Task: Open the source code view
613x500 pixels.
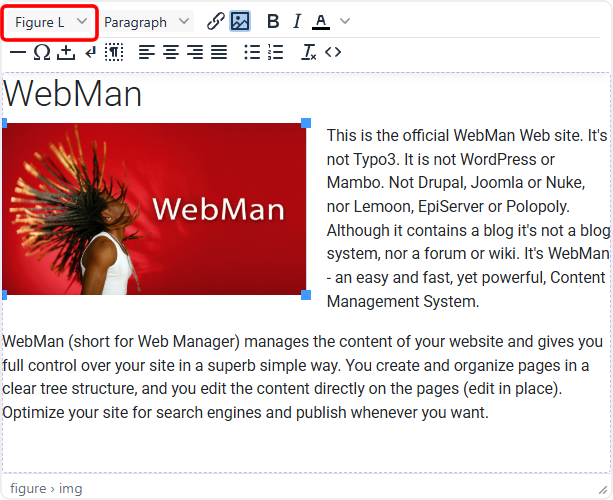Action: click(333, 52)
